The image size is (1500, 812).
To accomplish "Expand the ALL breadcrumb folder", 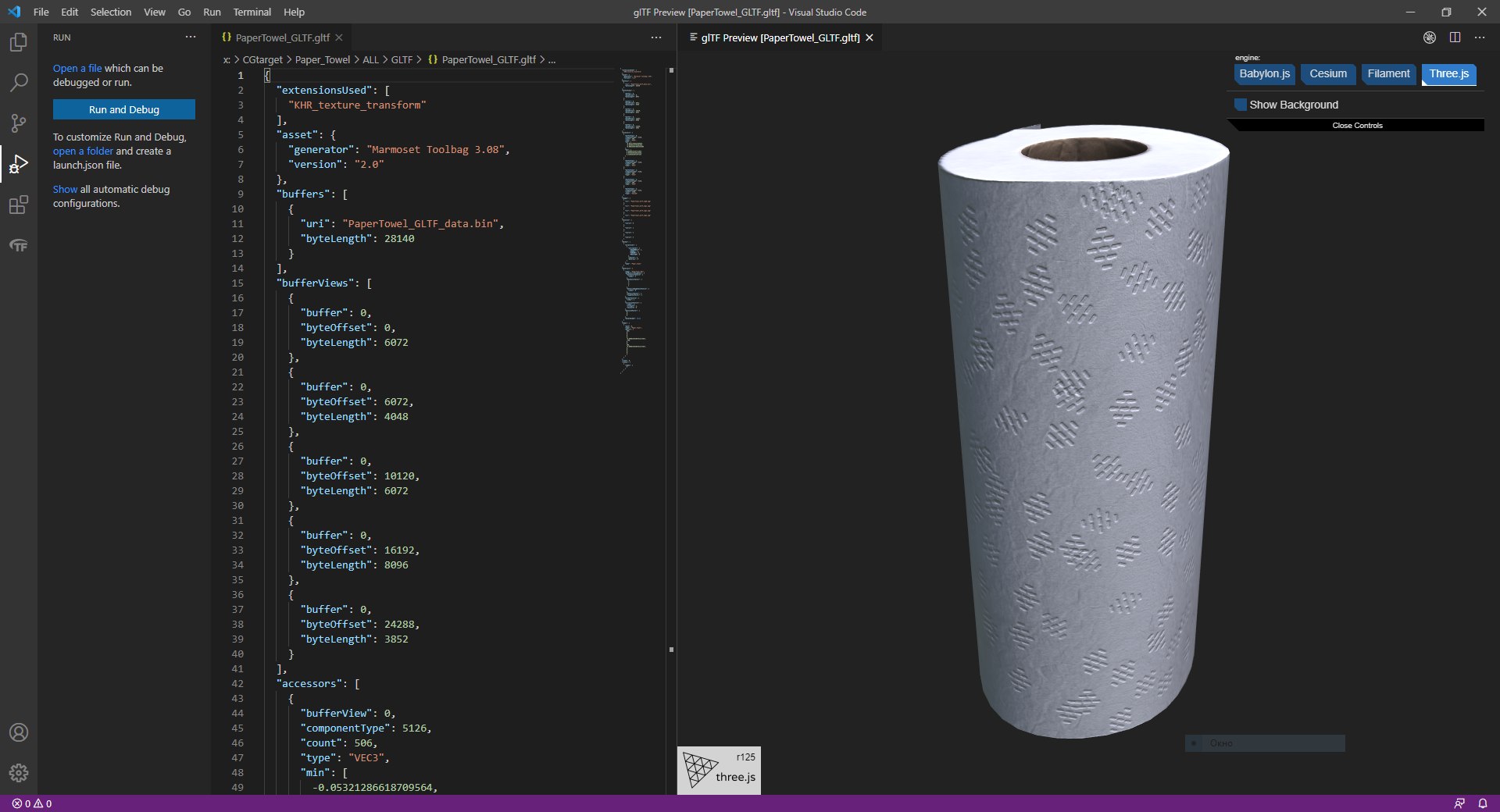I will coord(370,59).
